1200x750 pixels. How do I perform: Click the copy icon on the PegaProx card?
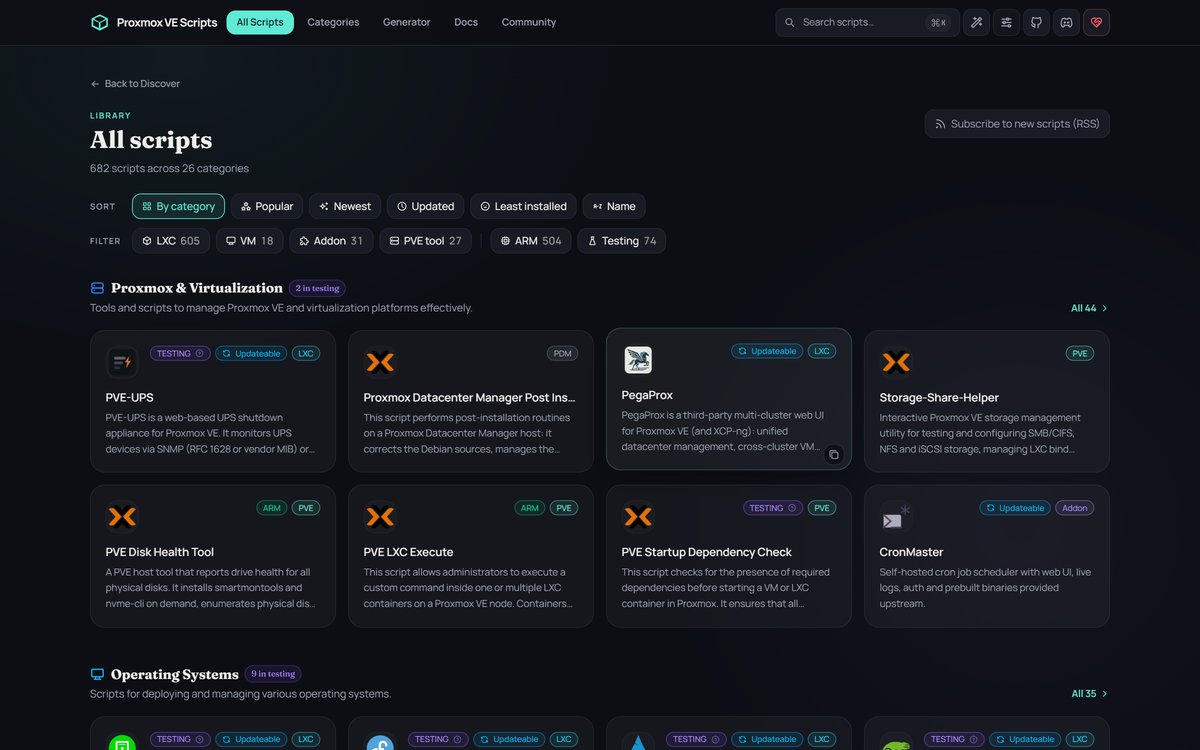[x=834, y=454]
